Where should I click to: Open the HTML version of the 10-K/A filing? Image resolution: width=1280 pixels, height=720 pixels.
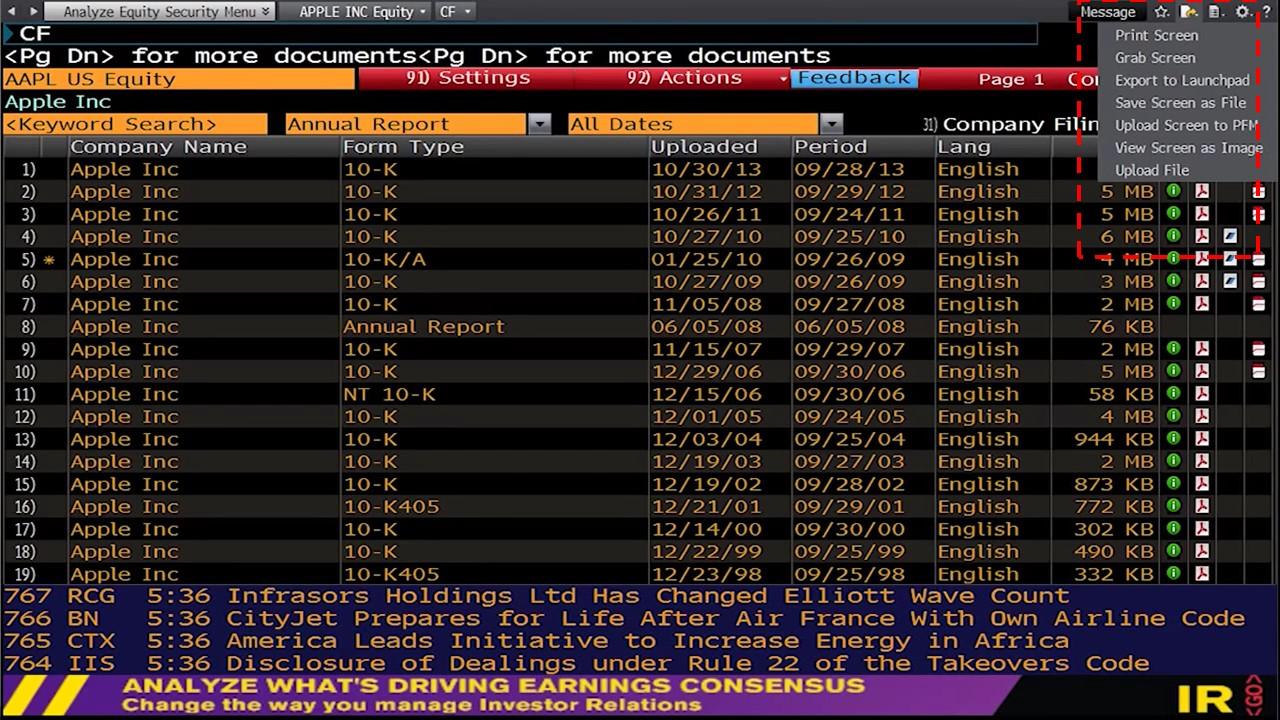pyautogui.click(x=1229, y=259)
